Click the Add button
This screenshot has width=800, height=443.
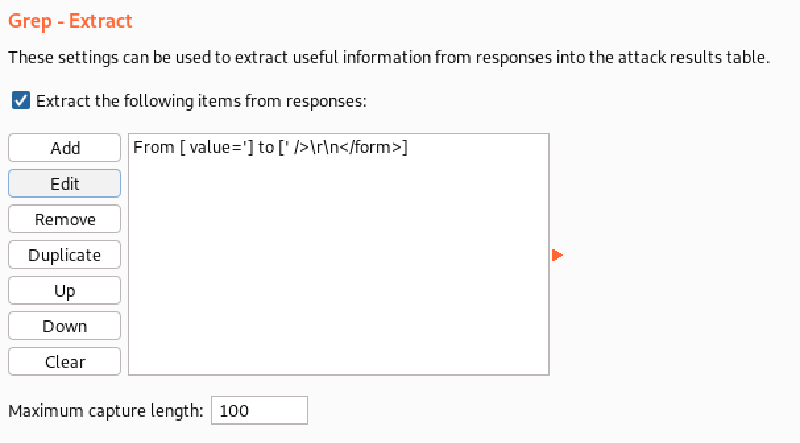pyautogui.click(x=65, y=148)
